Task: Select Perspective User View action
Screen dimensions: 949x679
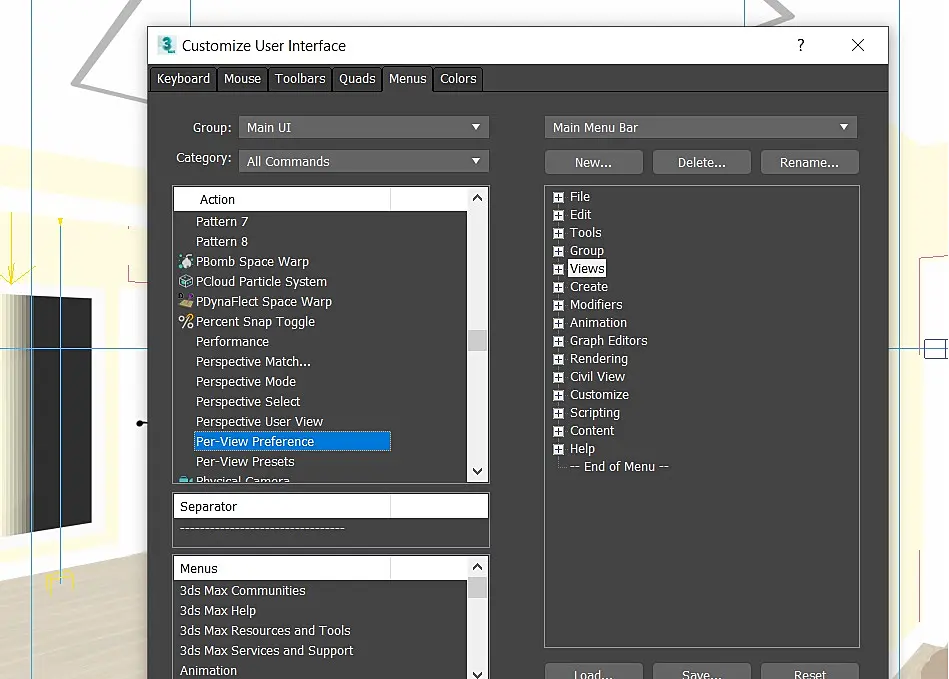Action: 259,421
